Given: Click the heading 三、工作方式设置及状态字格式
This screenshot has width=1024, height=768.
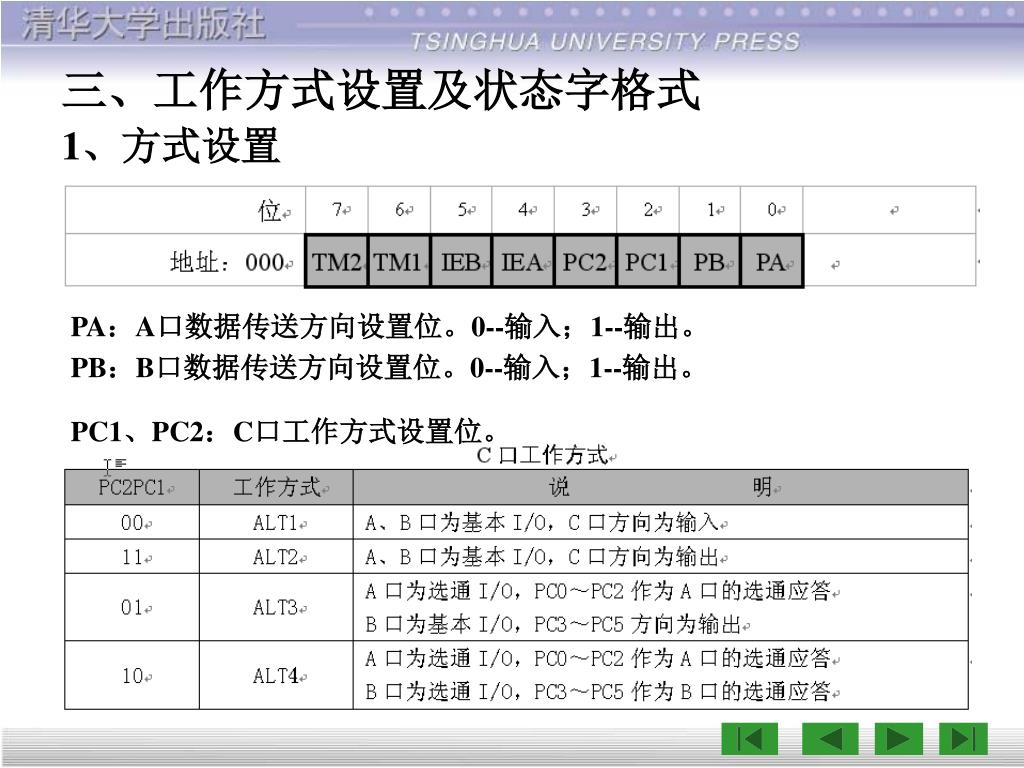Looking at the screenshot, I should tap(381, 90).
